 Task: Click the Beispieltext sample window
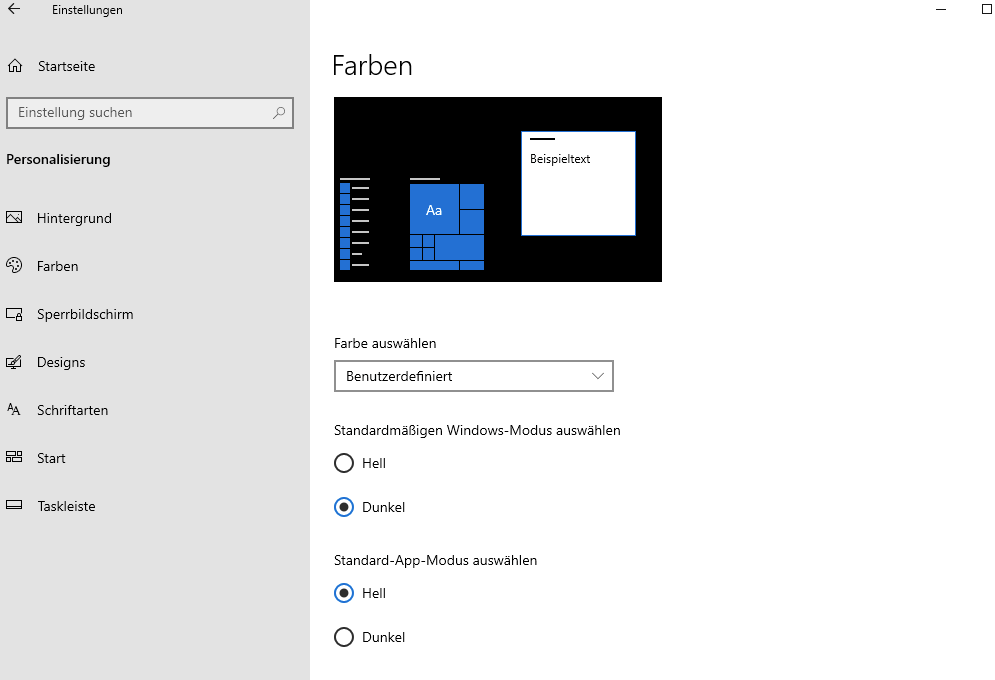click(578, 183)
